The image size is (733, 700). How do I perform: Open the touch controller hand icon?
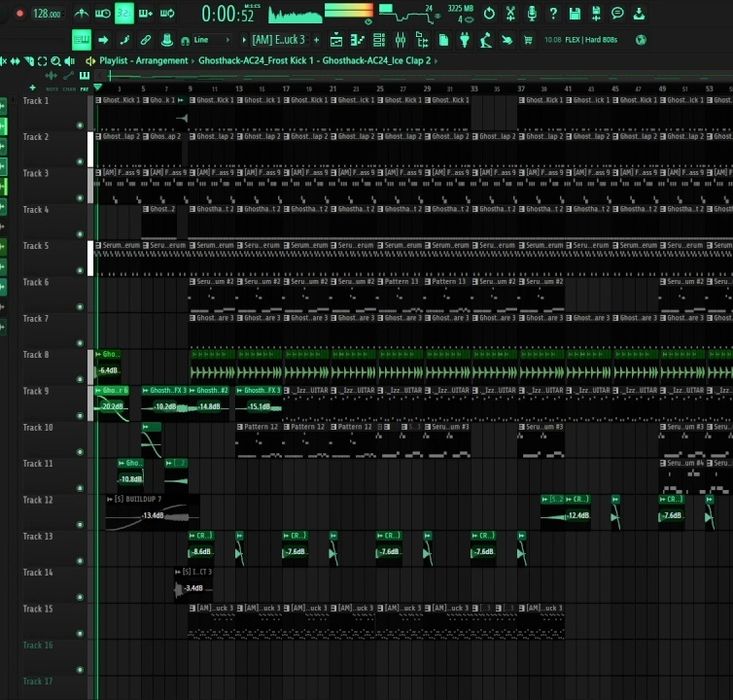tap(507, 40)
